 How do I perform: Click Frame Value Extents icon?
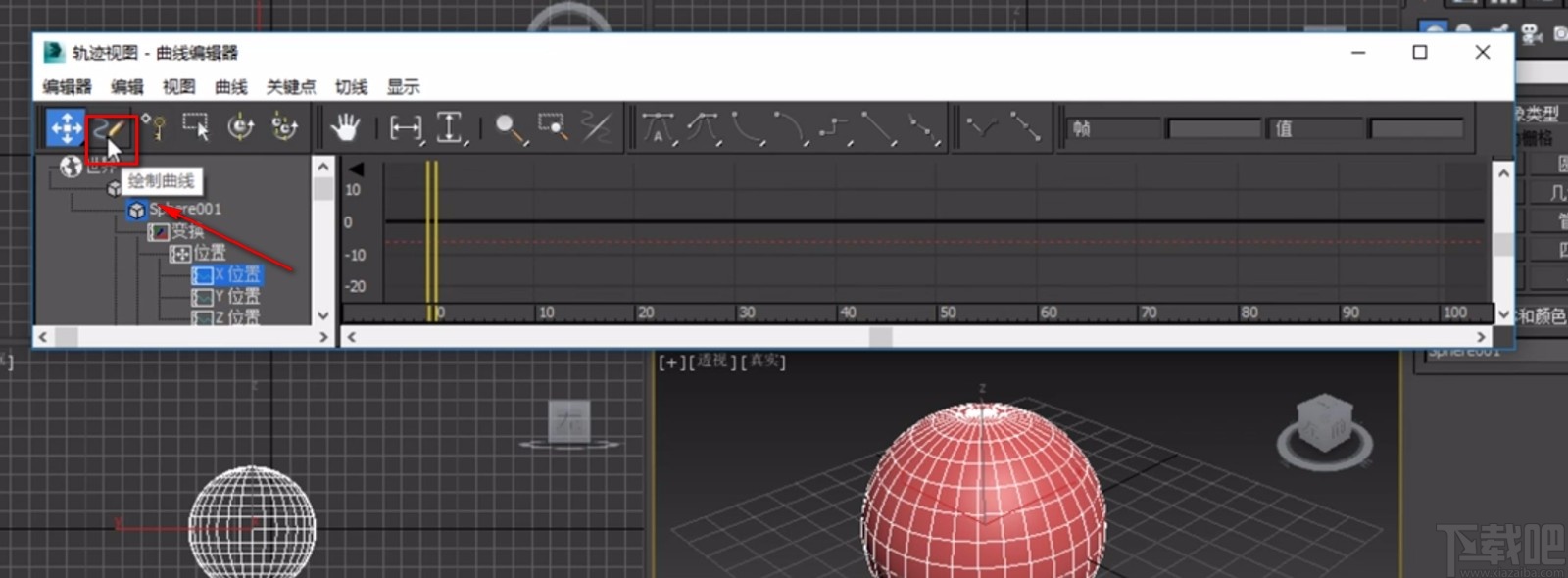tap(450, 128)
